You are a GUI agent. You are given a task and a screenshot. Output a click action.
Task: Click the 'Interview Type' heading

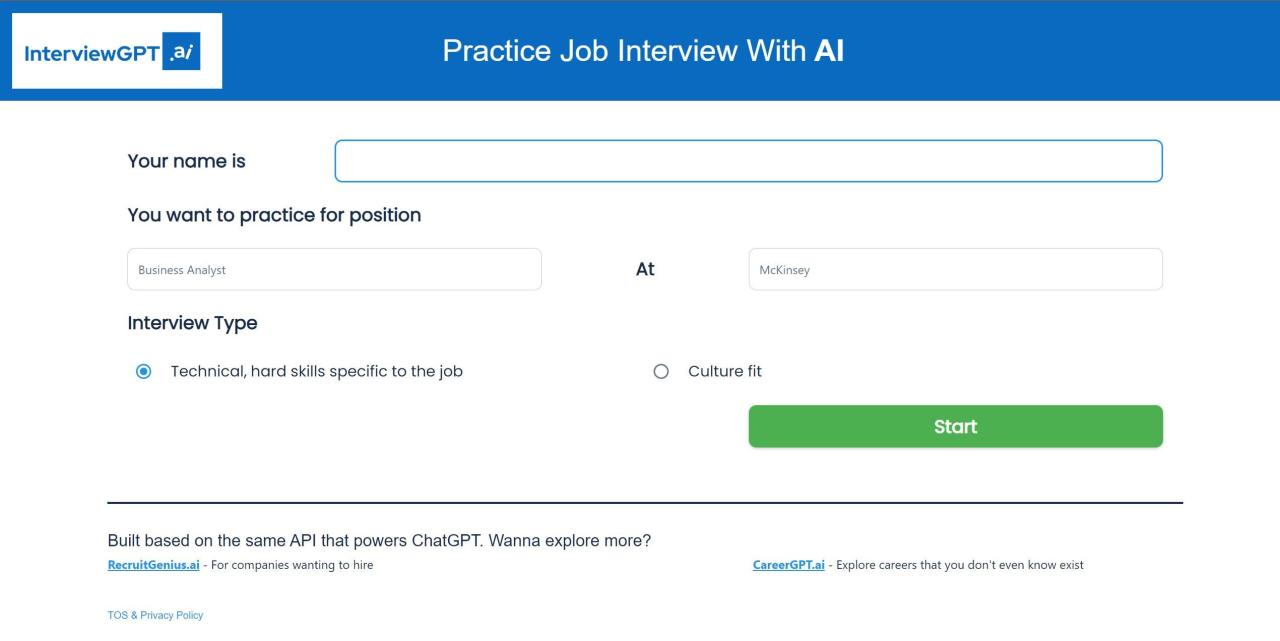pos(192,323)
